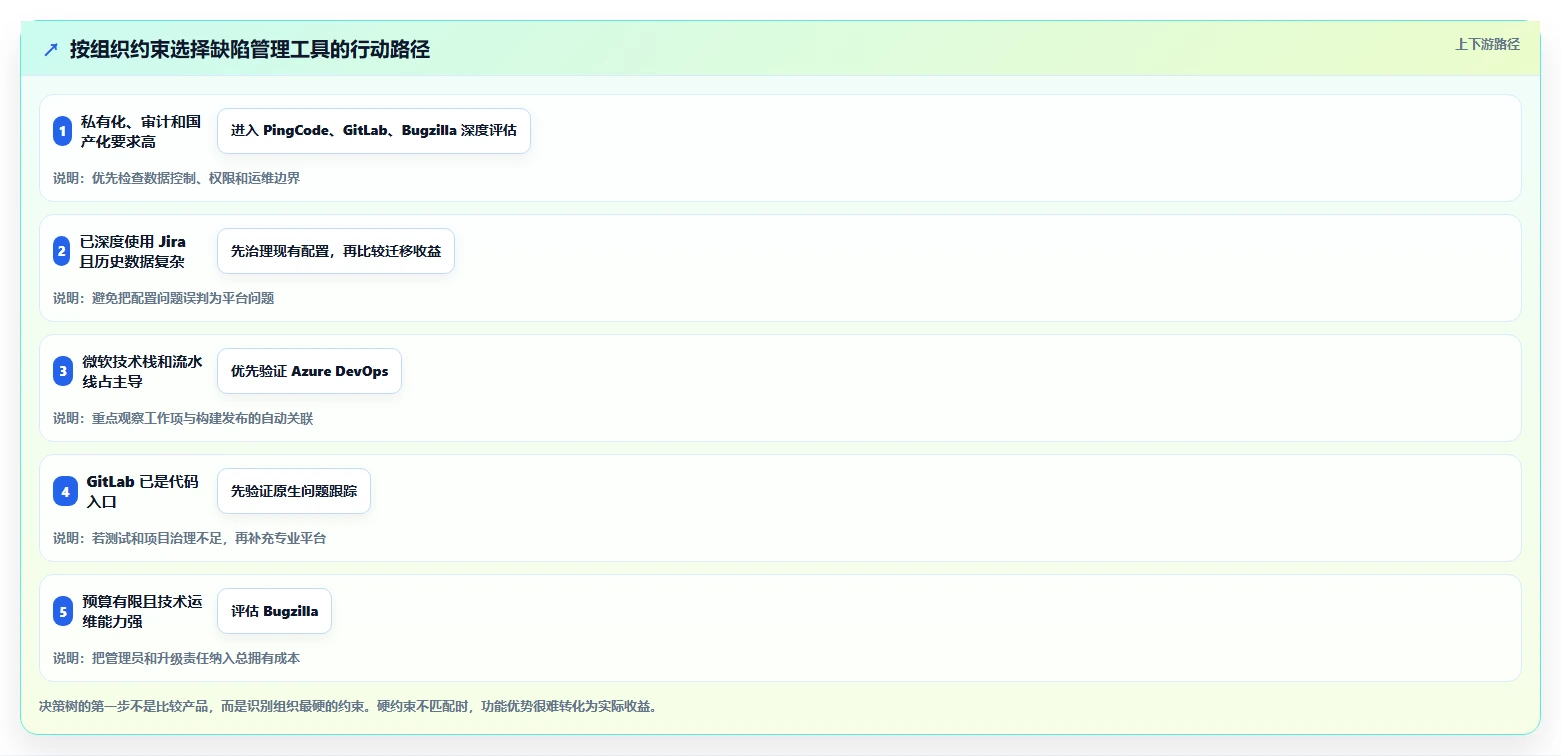Select the condition 已深度使用 Jira 且历史数据复杂

click(x=133, y=251)
